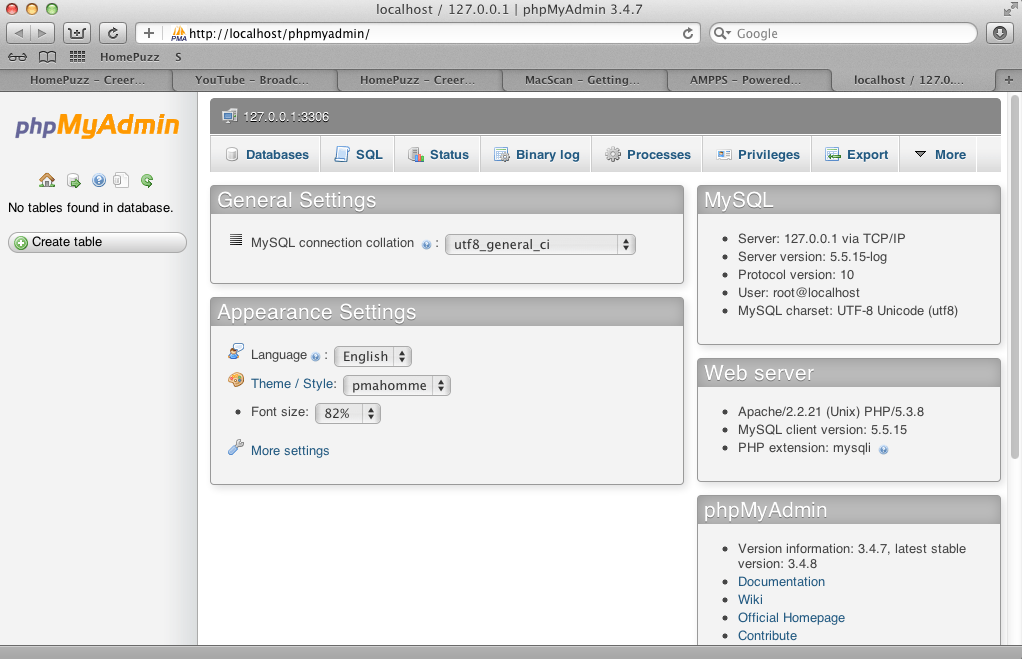Show all bookmarks via open book icon
This screenshot has width=1022, height=659.
coord(47,57)
